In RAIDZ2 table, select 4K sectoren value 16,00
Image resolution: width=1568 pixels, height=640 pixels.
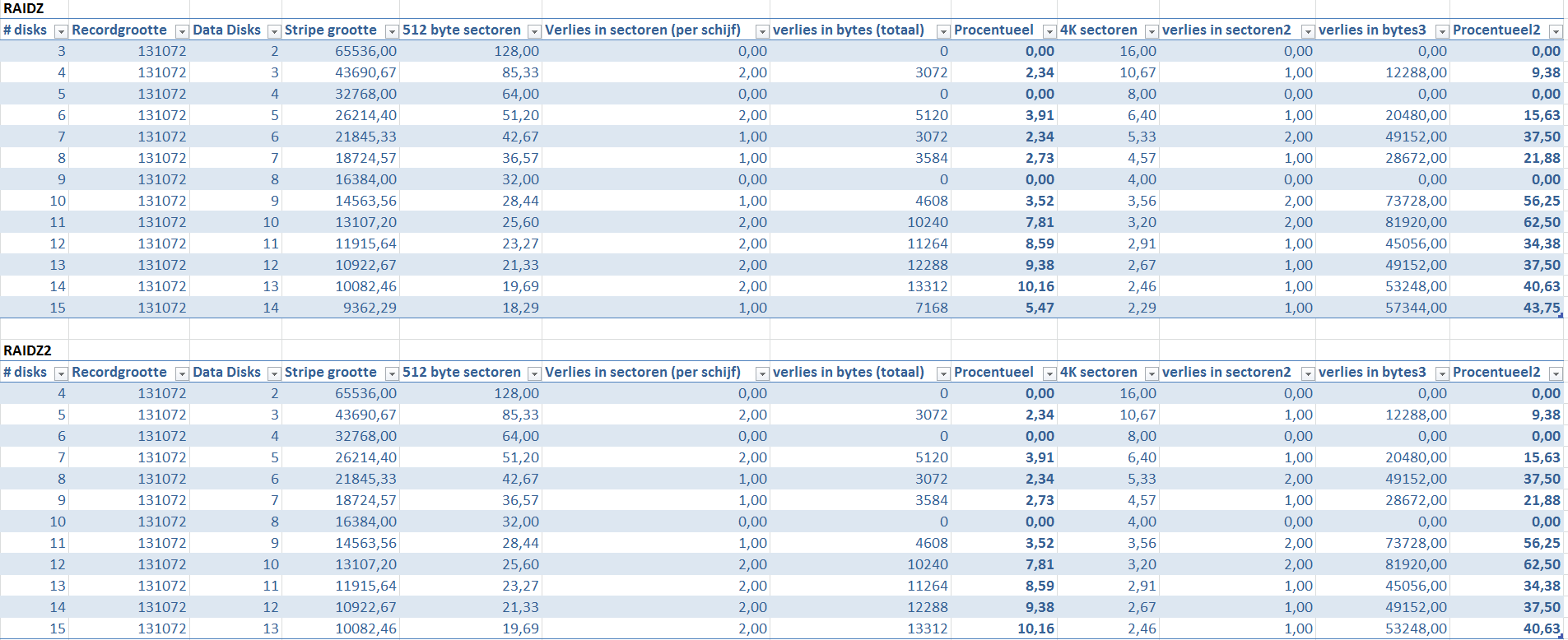coord(1109,393)
